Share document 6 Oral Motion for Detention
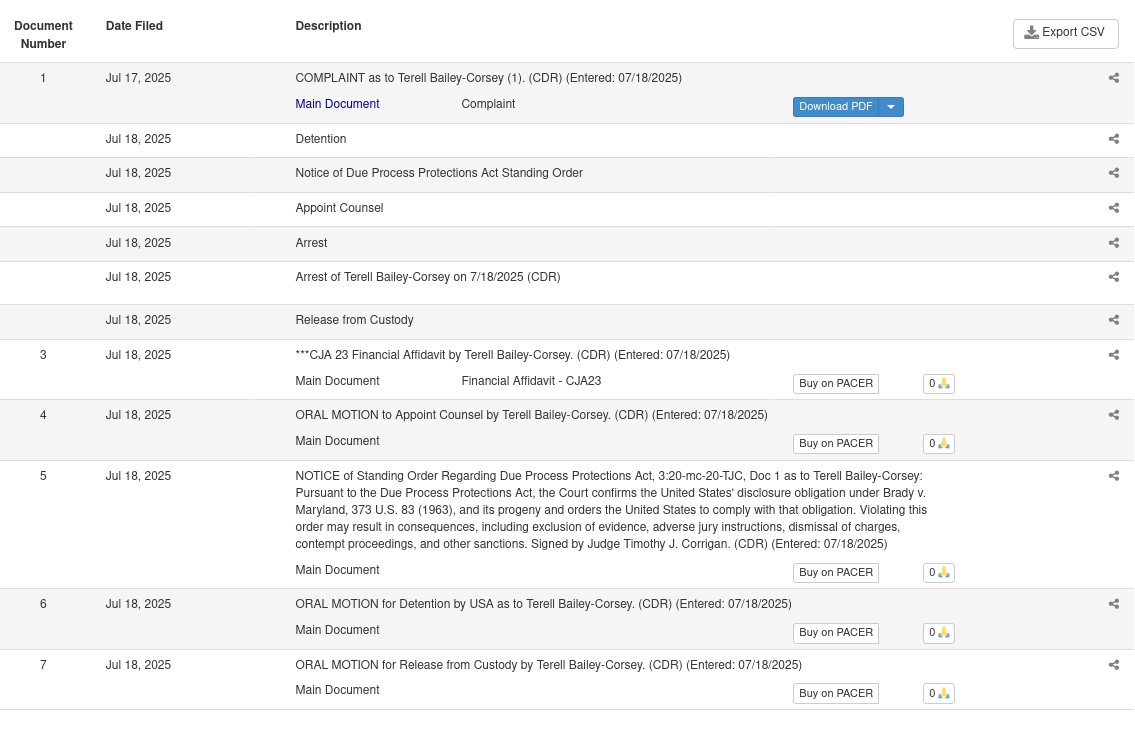The height and width of the screenshot is (746, 1135). coord(1113,604)
